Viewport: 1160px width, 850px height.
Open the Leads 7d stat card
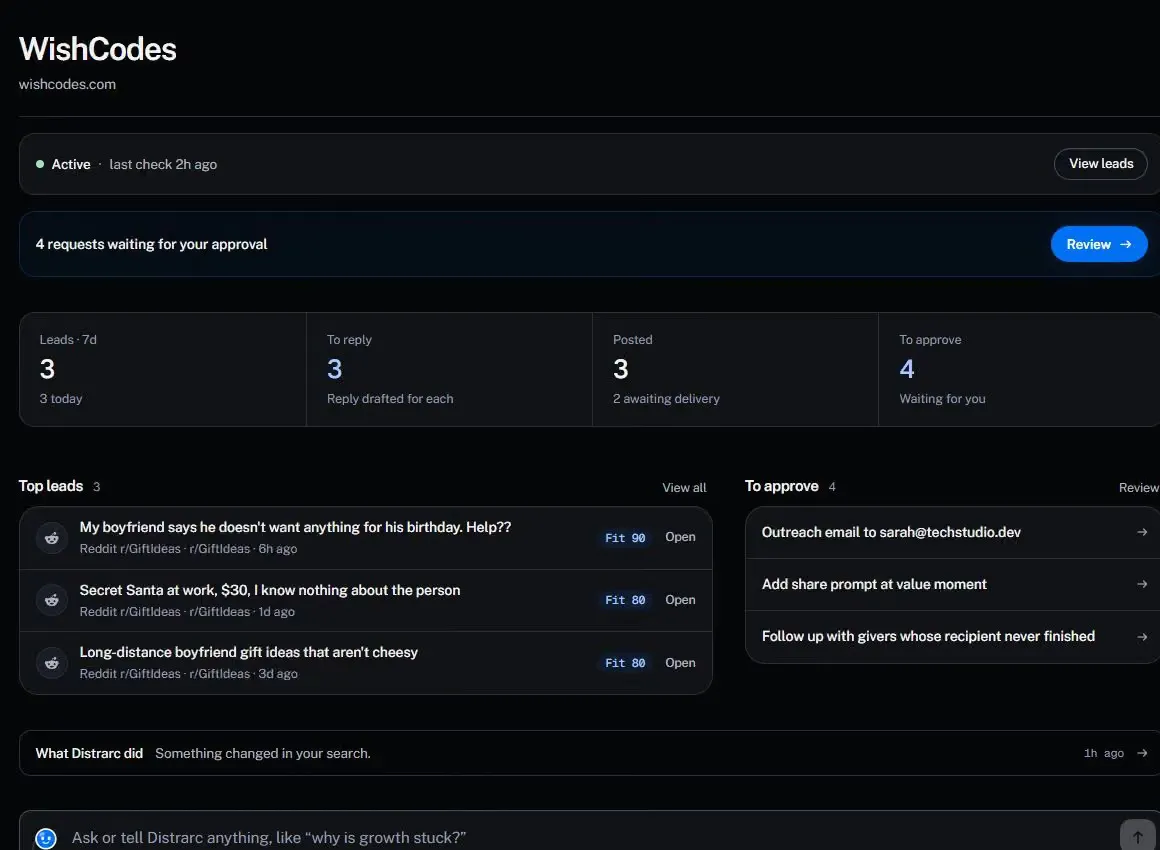163,369
